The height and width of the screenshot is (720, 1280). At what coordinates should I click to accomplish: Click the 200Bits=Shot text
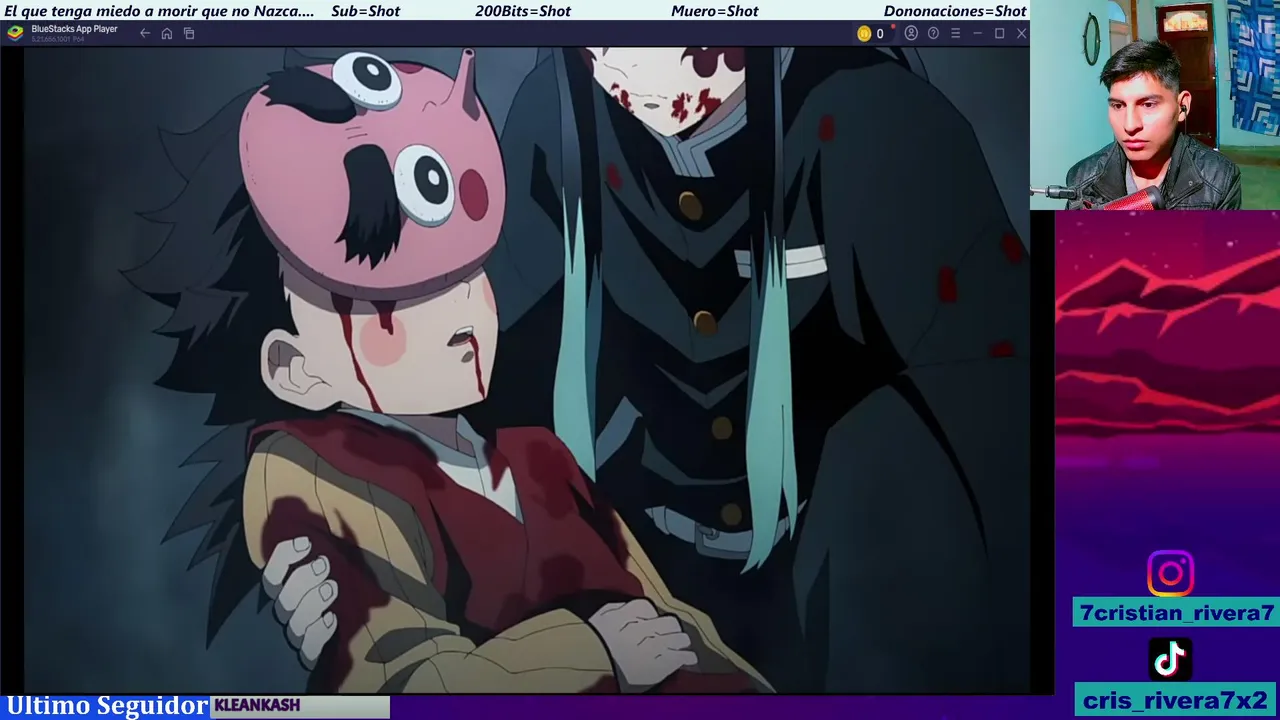(x=523, y=11)
